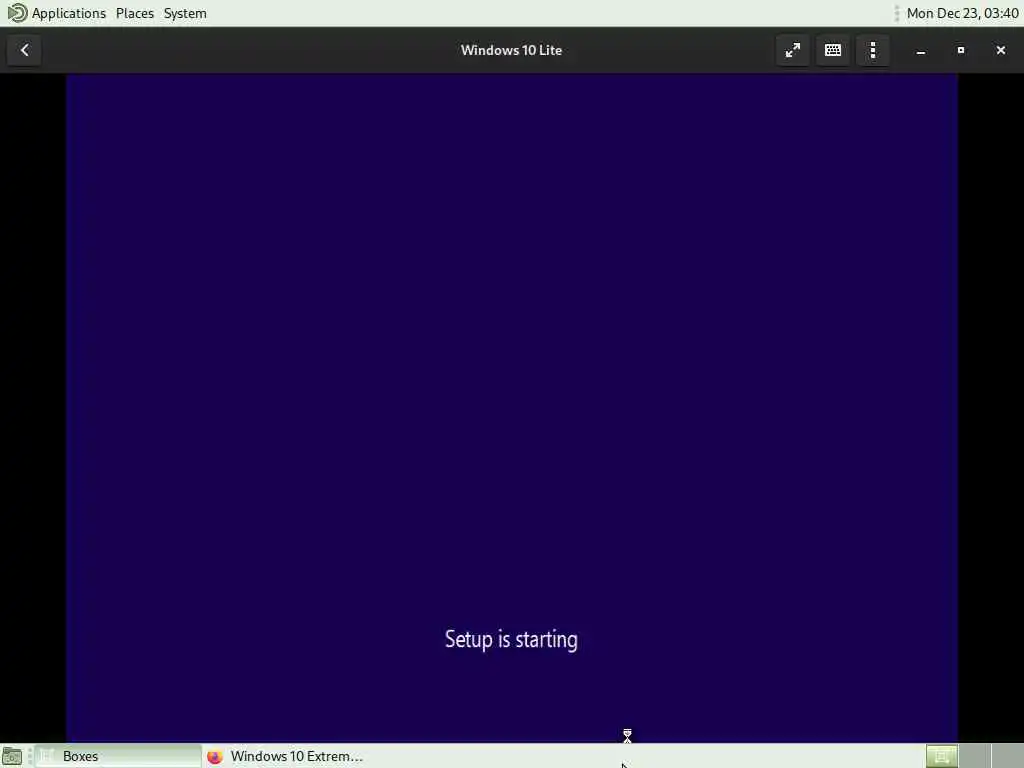This screenshot has width=1024, height=768.
Task: Select the first workspace in the switcher
Action: click(942, 756)
